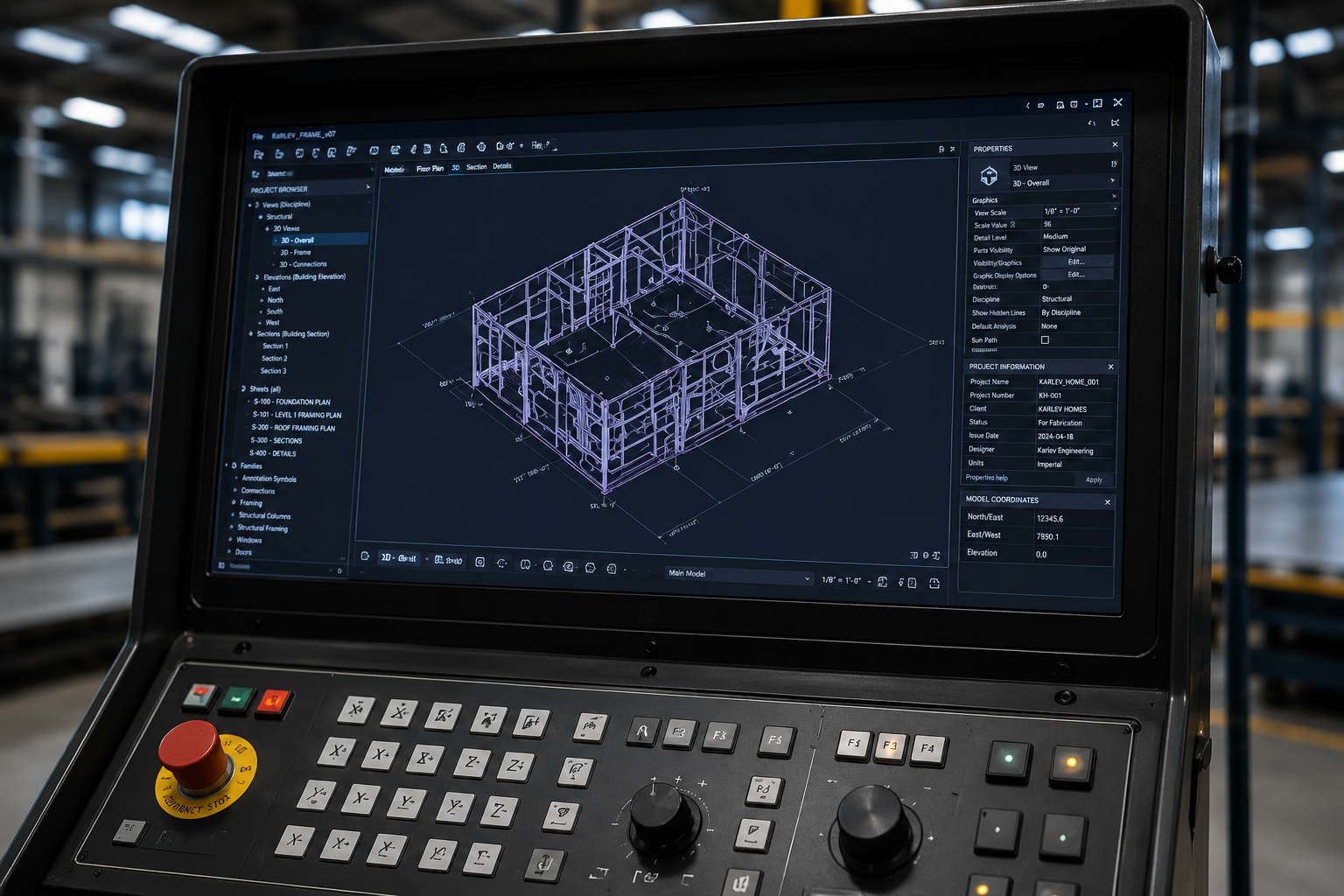This screenshot has width=1344, height=896.
Task: Click the icon left of the search field above Project Browser
Action: (255, 174)
